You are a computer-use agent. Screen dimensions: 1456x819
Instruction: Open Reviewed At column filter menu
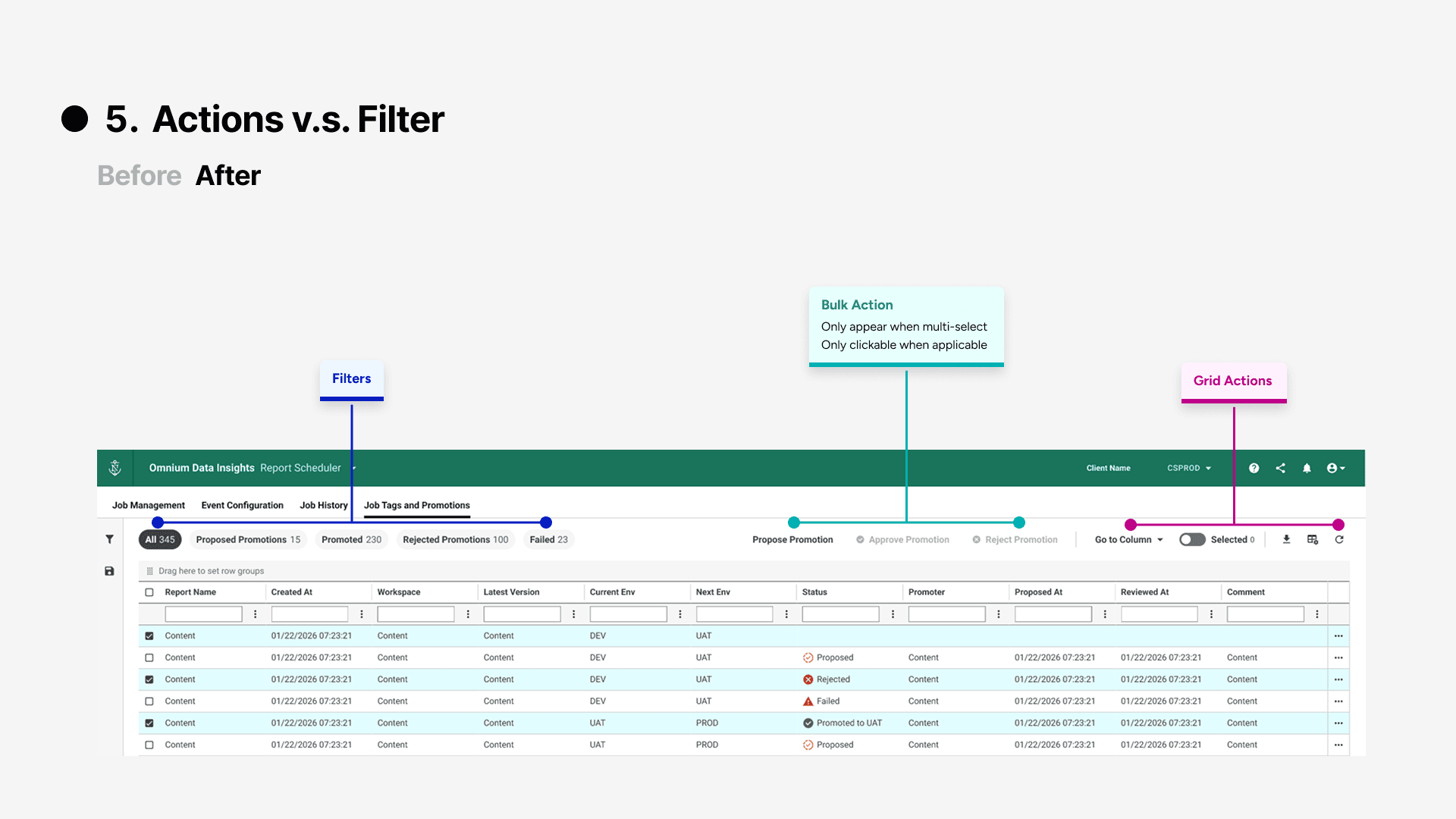click(x=1211, y=614)
